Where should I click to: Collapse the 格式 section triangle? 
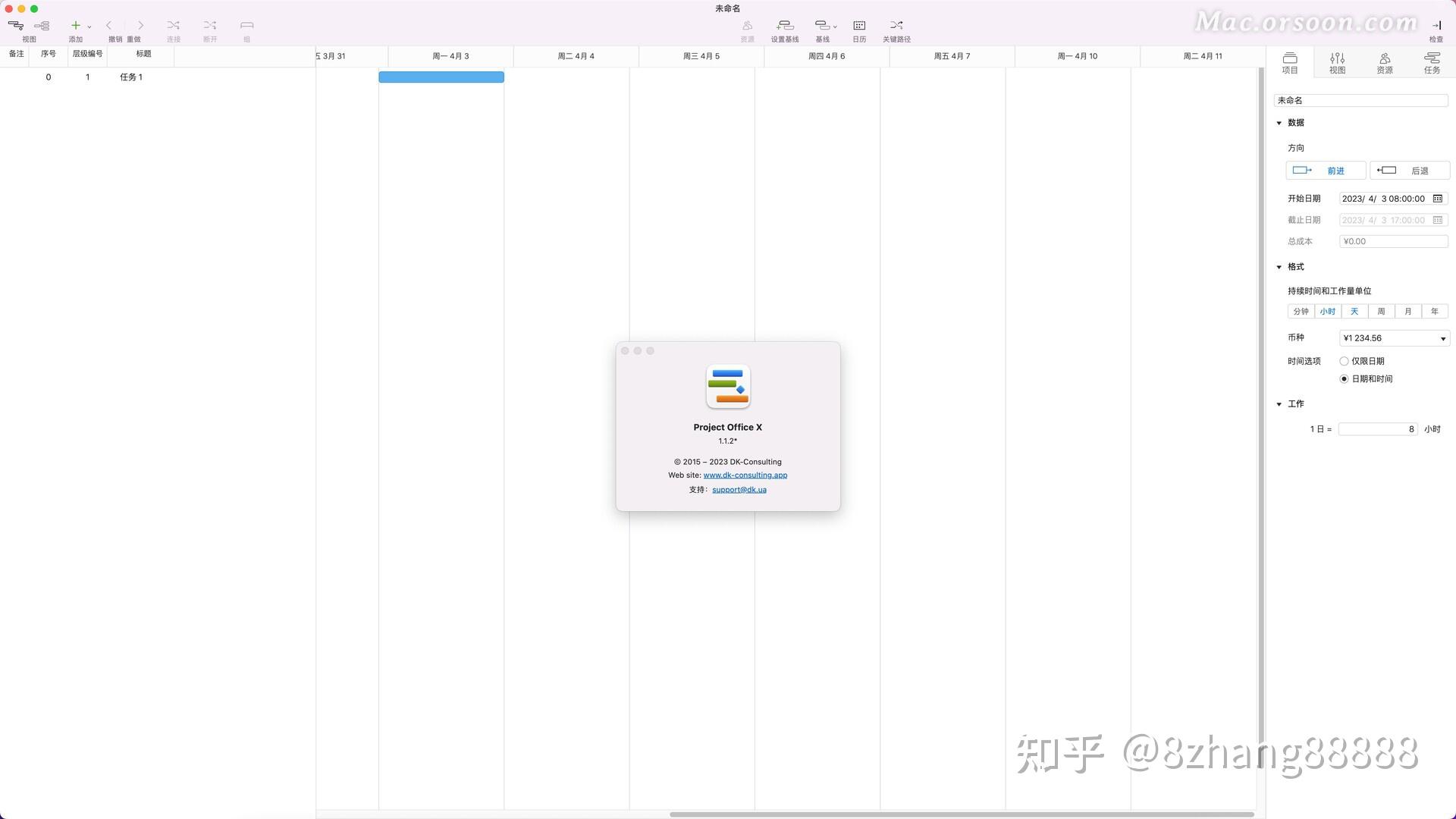(x=1279, y=267)
